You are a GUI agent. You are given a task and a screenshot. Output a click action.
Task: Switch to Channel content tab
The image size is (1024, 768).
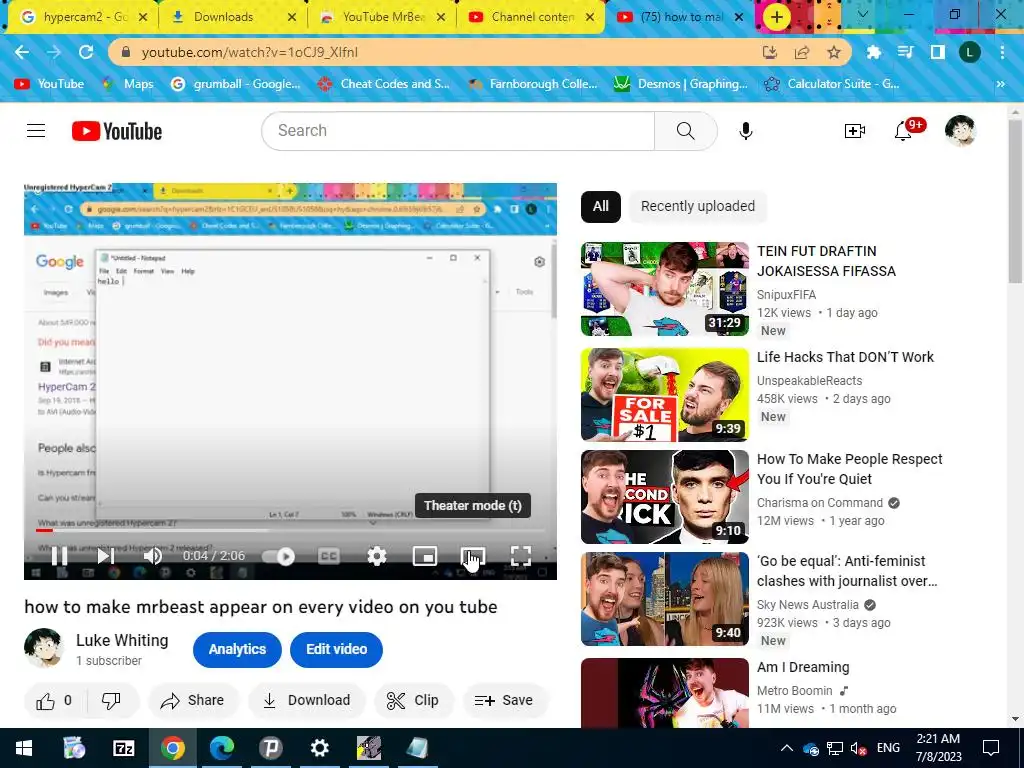(532, 17)
